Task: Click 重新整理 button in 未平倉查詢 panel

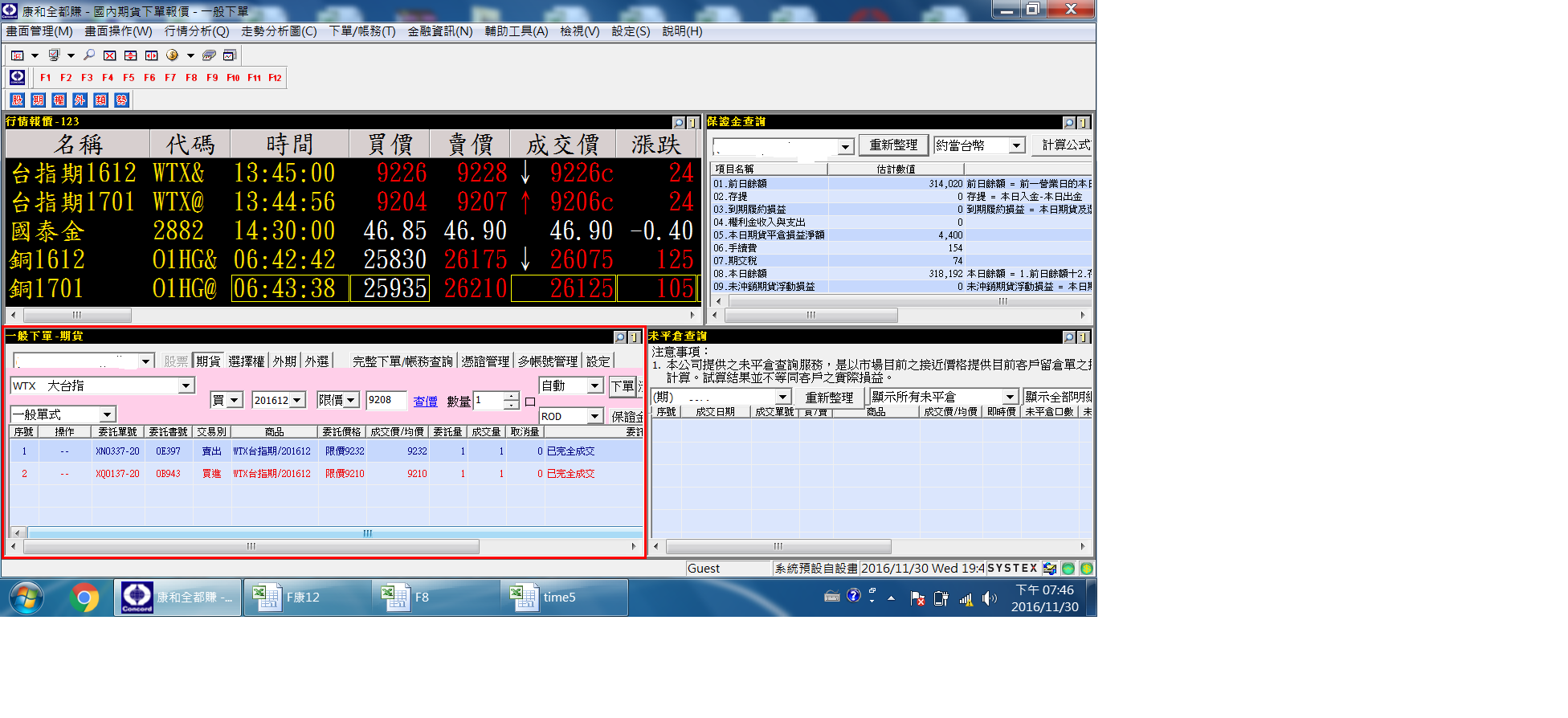Action: [829, 398]
